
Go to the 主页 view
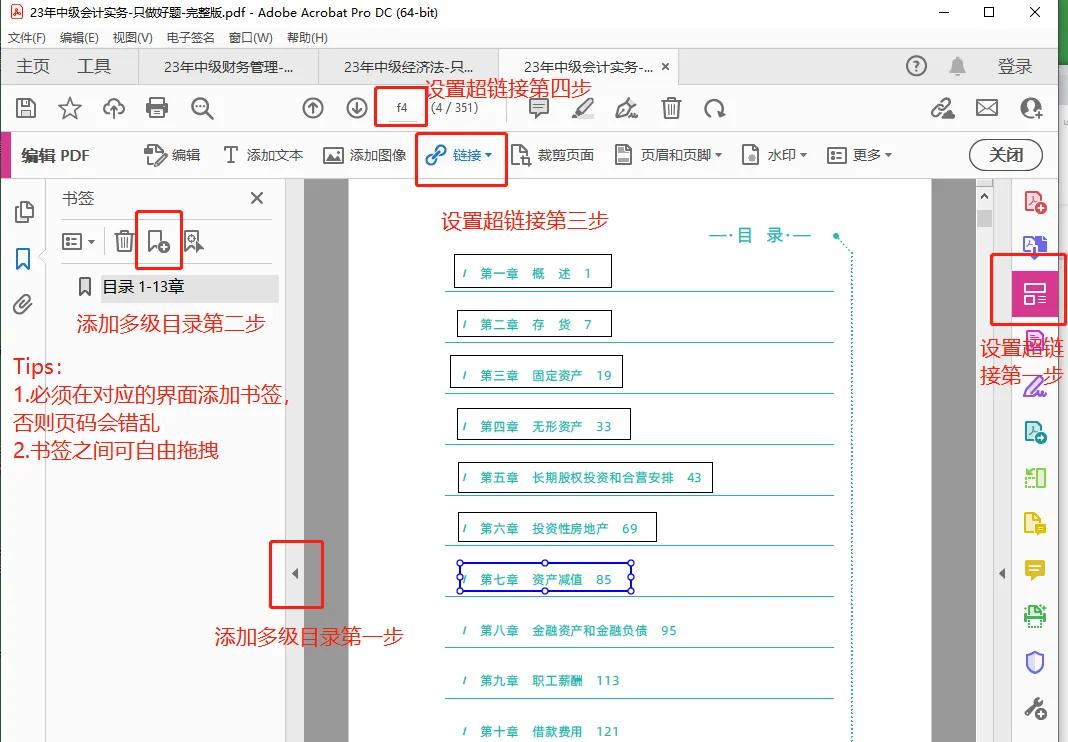click(33, 66)
